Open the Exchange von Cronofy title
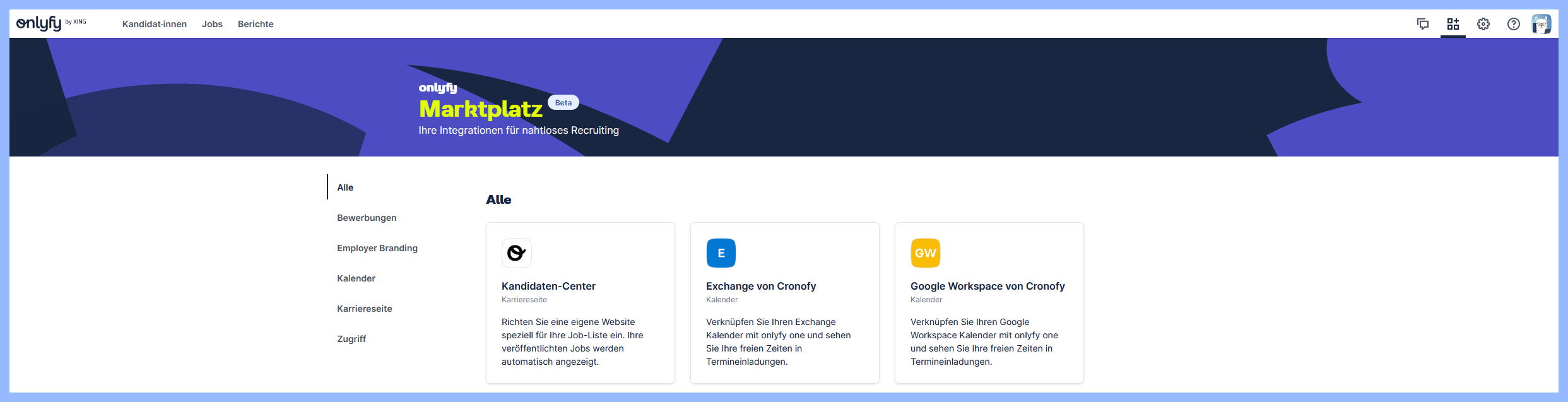 tap(761, 286)
